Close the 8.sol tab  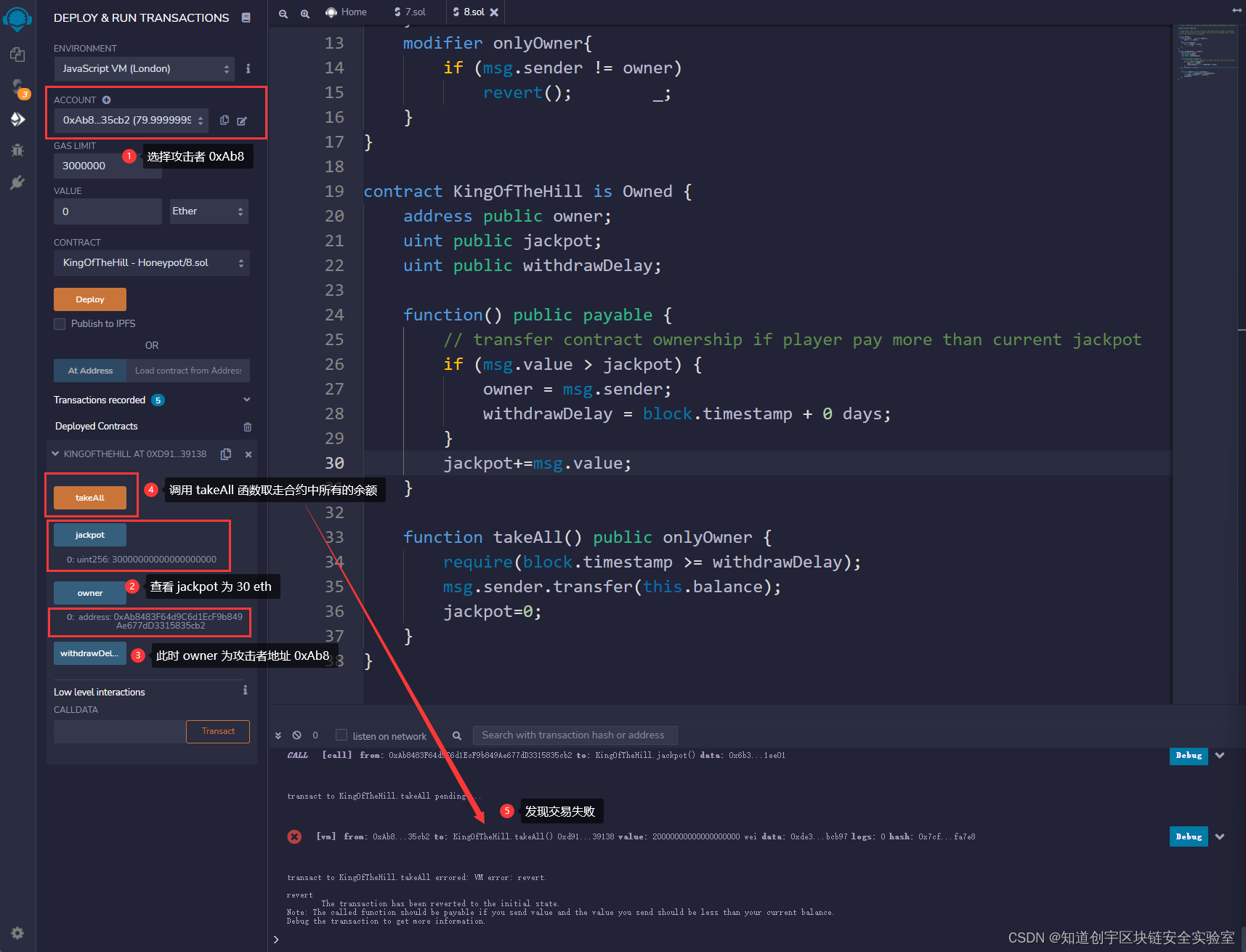494,12
